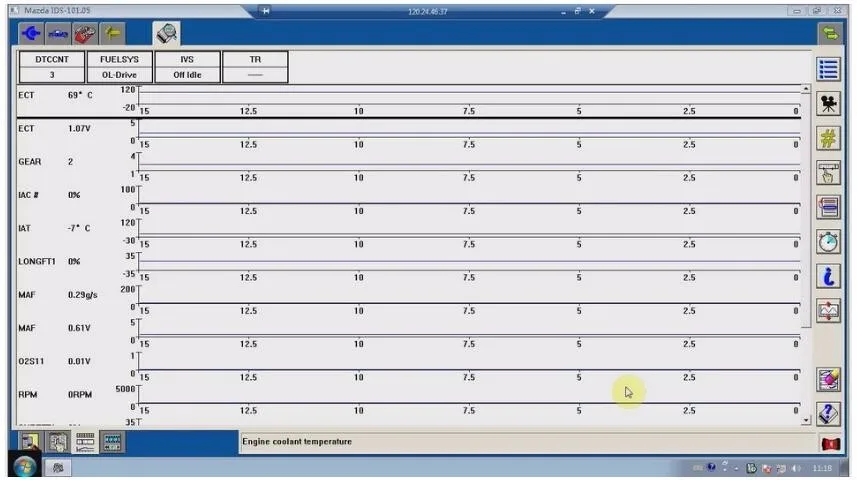Click the blue information 'i' icon

[x=828, y=276]
